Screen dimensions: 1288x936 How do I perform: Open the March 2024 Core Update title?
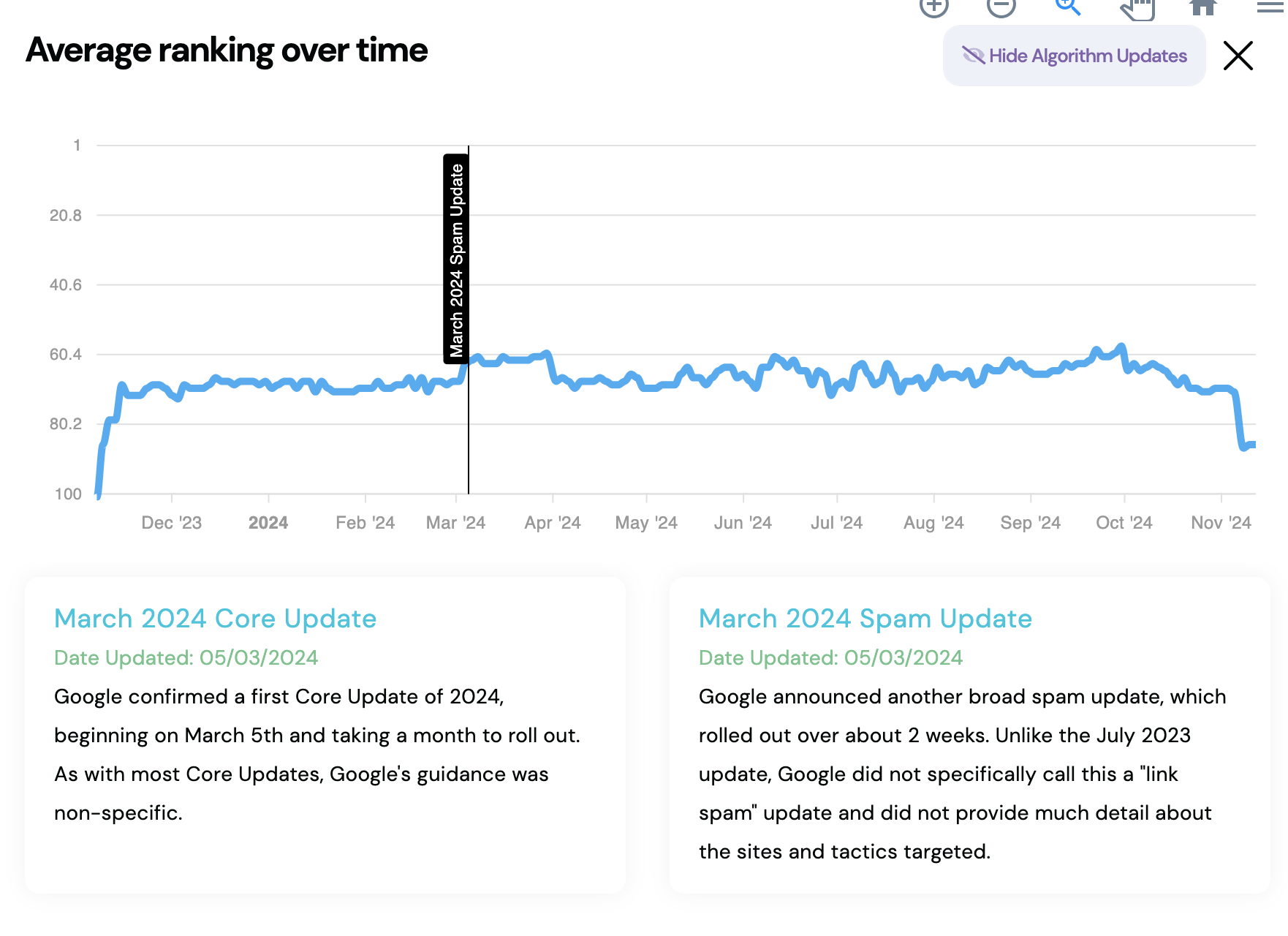(x=215, y=619)
